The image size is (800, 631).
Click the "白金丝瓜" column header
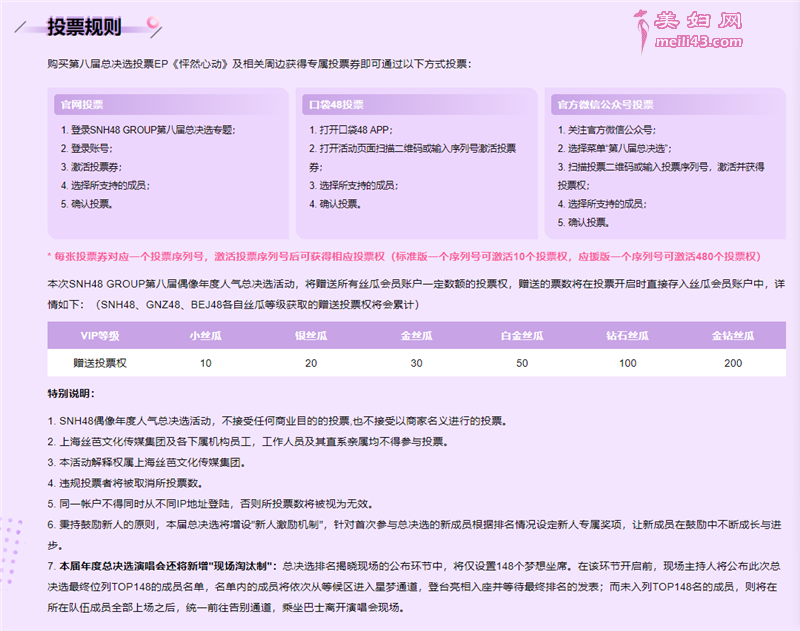pyautogui.click(x=522, y=336)
